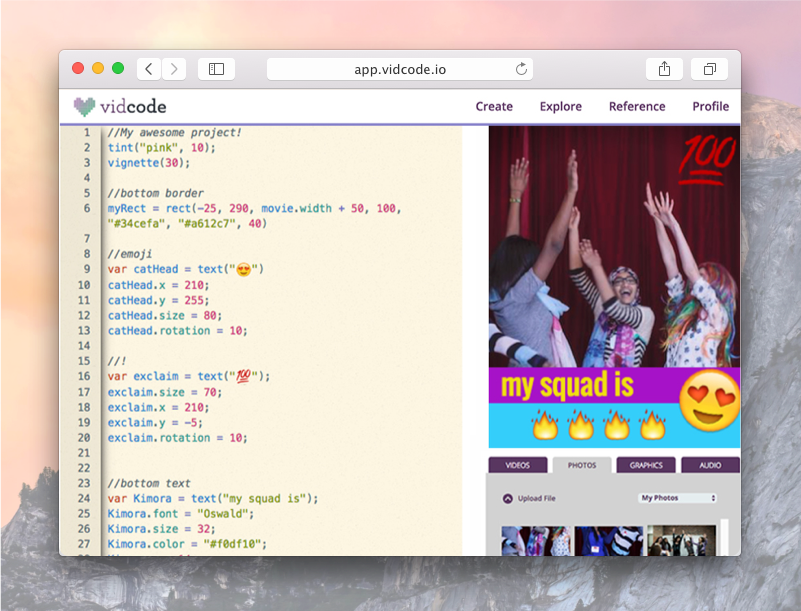The width and height of the screenshot is (801, 611).
Task: Open the Safari share icon
Action: 664,68
